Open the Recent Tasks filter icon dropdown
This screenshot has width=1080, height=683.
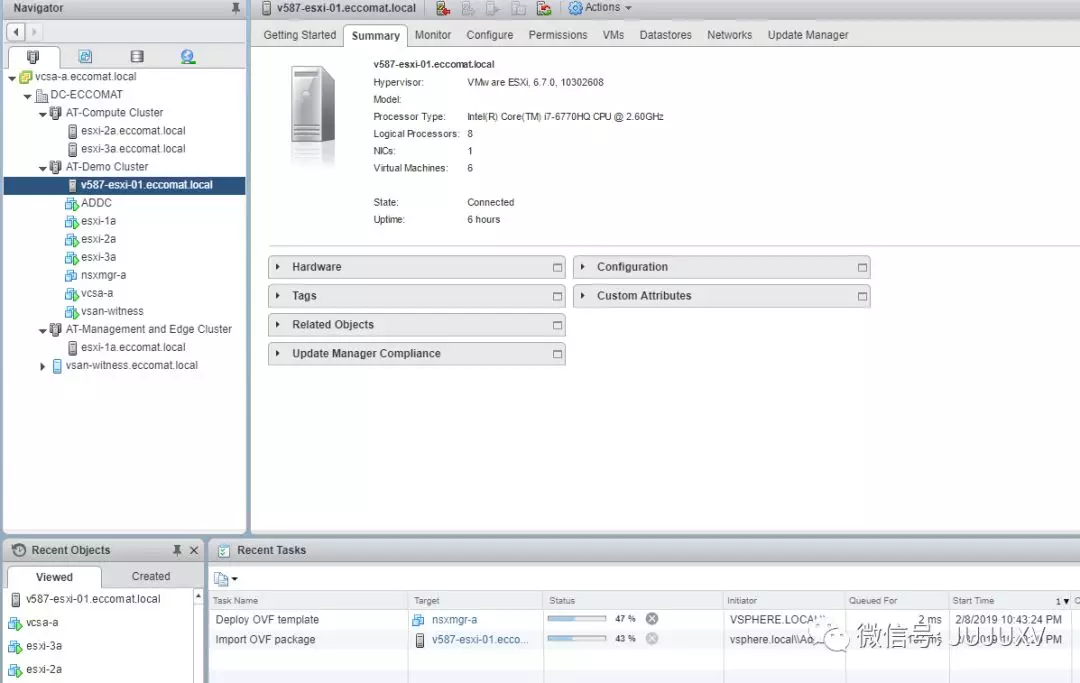point(225,578)
